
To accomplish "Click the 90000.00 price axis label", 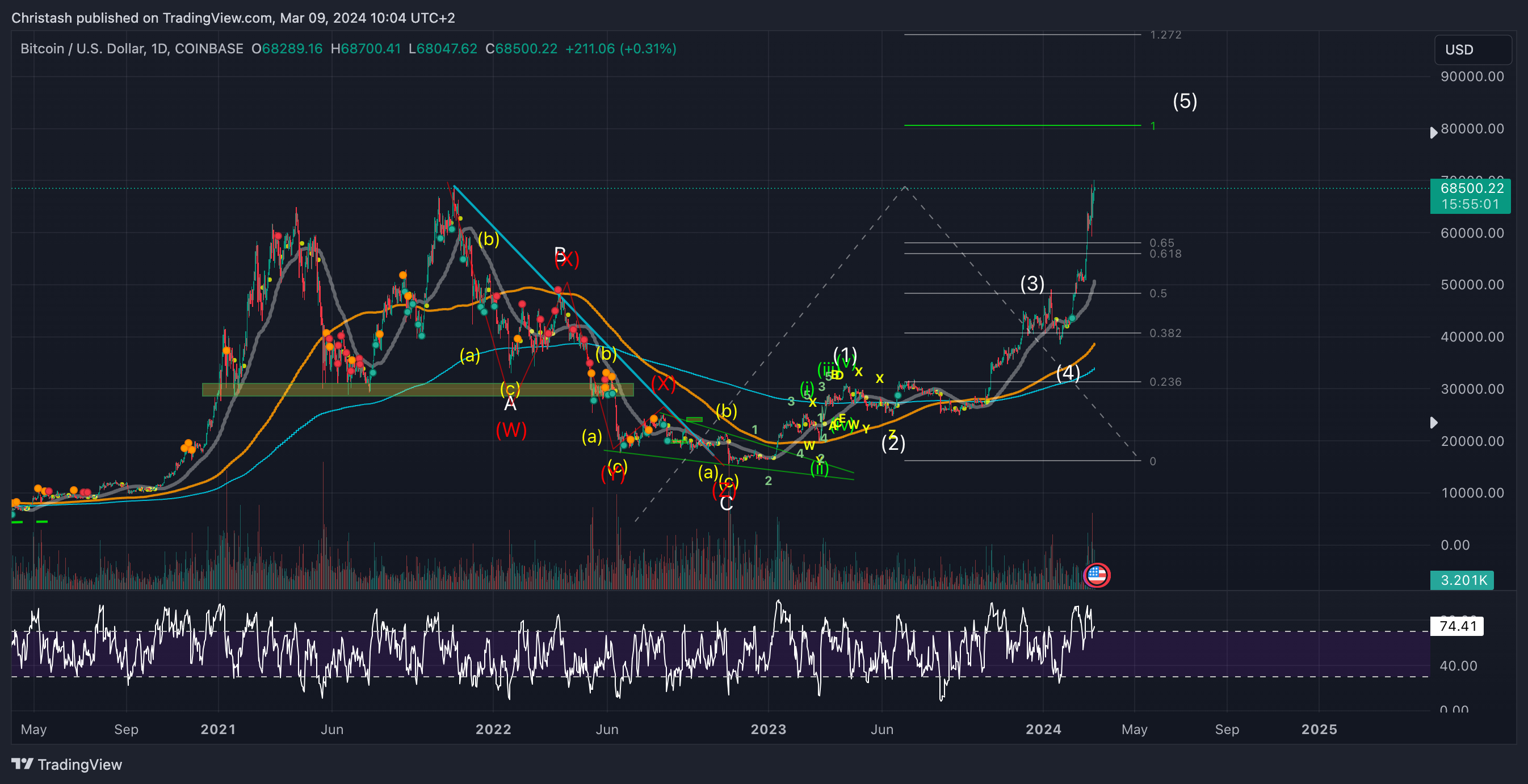I will coord(1472,77).
